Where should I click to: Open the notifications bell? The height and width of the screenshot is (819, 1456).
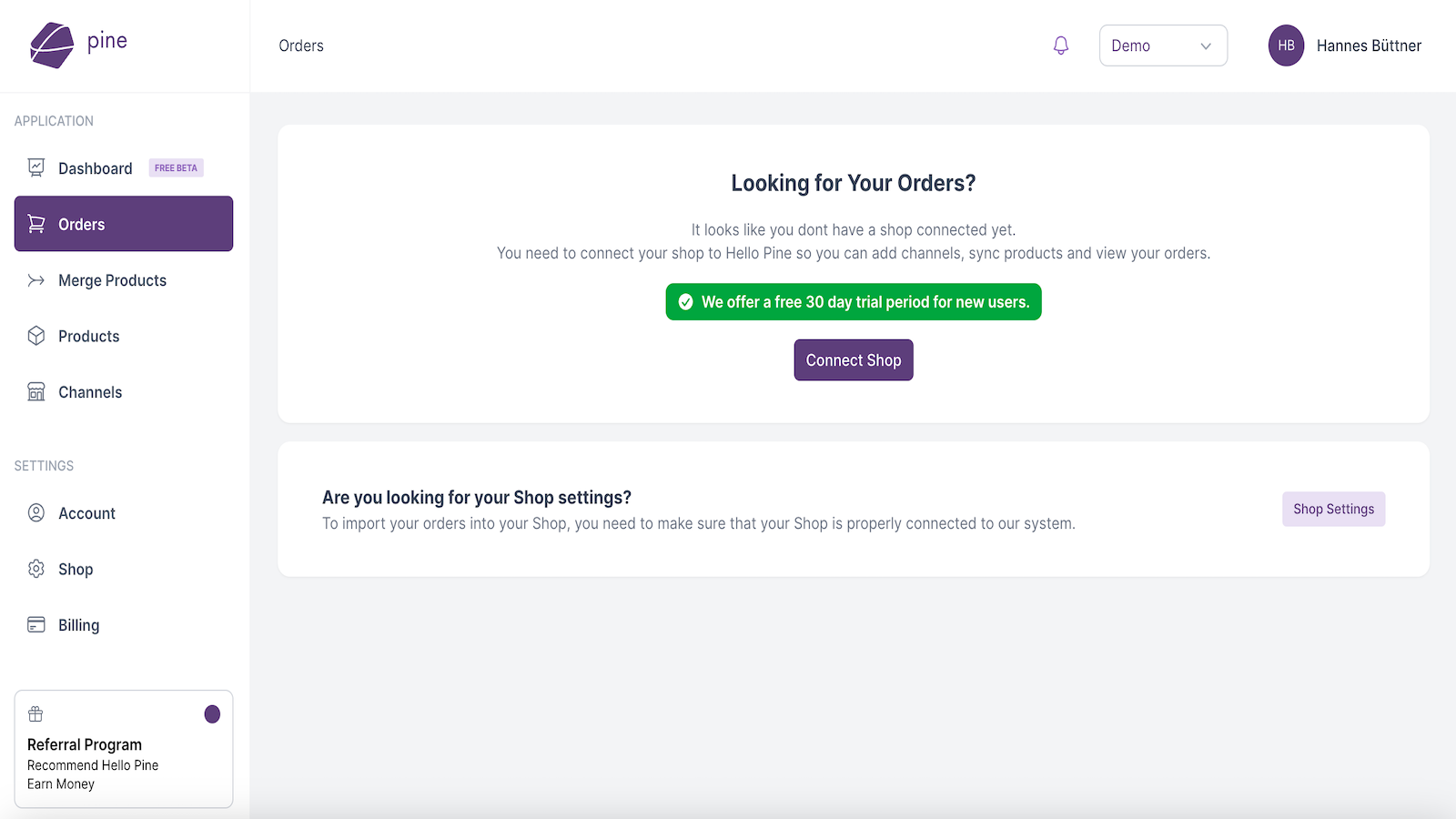click(1061, 45)
